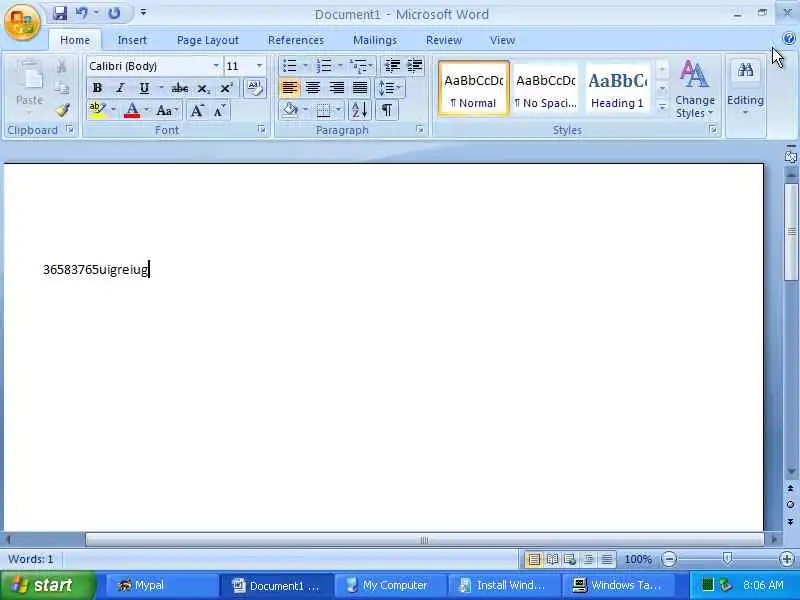Open the View tab
The width and height of the screenshot is (800, 600).
point(503,40)
